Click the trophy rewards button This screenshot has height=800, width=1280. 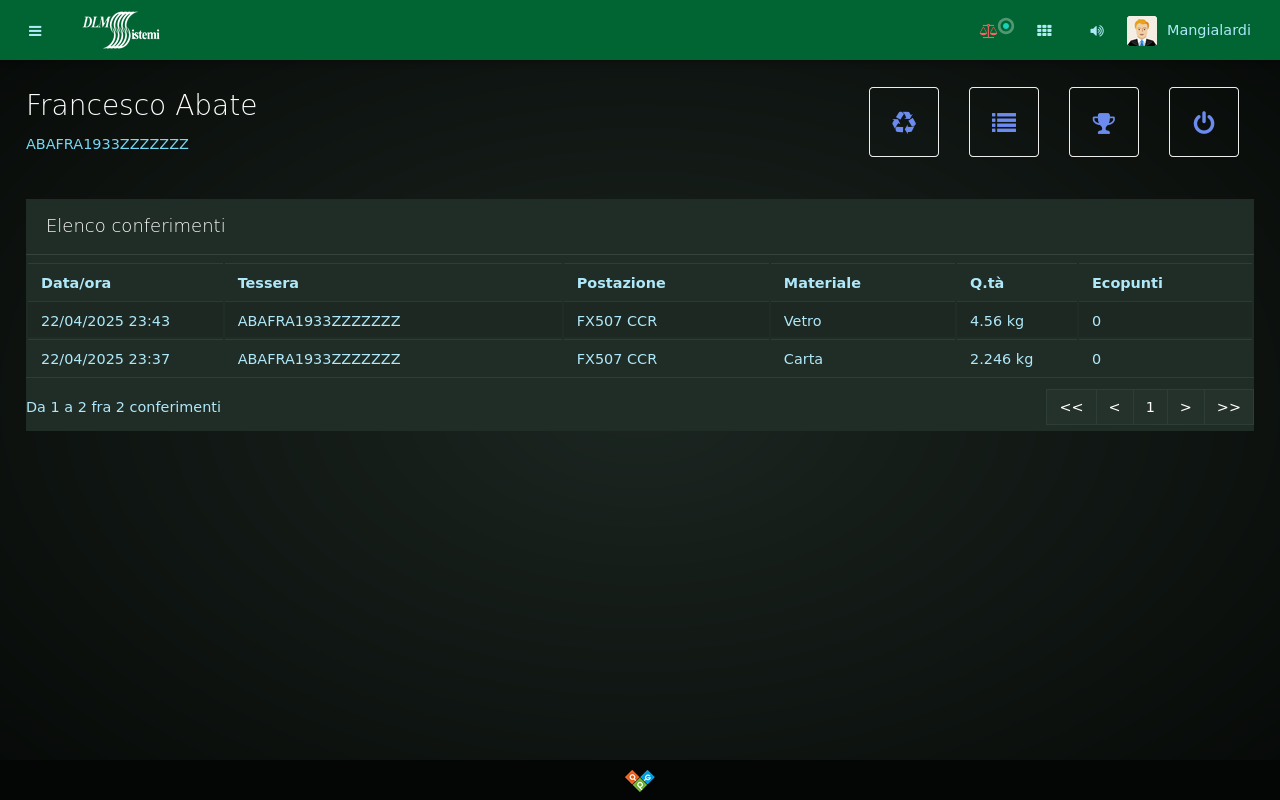coord(1104,122)
